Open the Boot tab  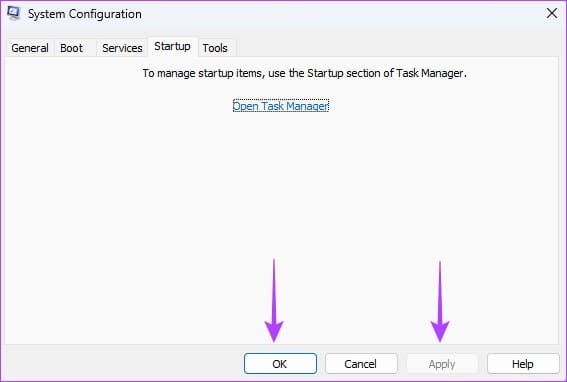pos(72,48)
